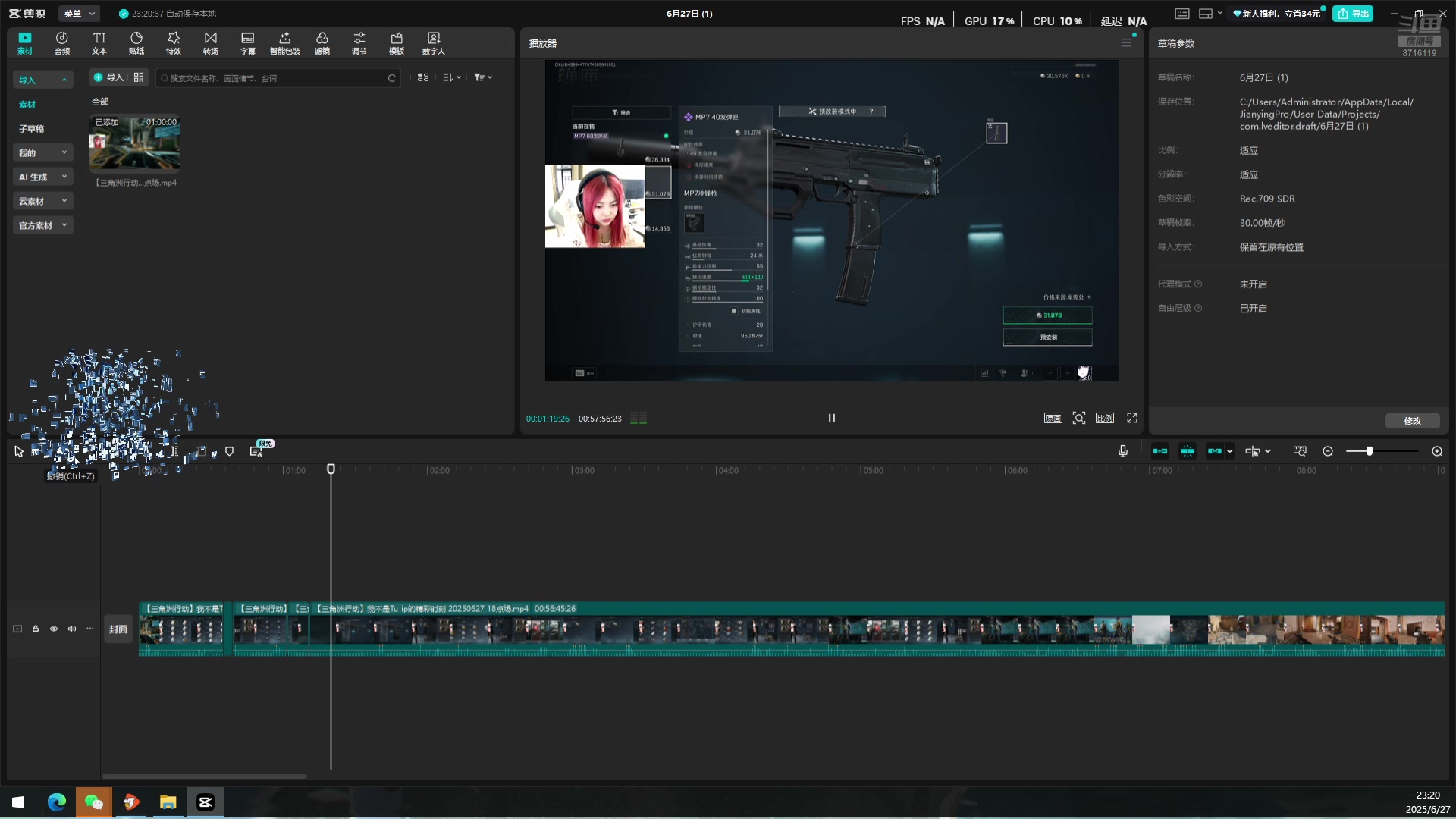Zoom in the timeline with plus icon
This screenshot has height=819, width=1456.
1437,451
